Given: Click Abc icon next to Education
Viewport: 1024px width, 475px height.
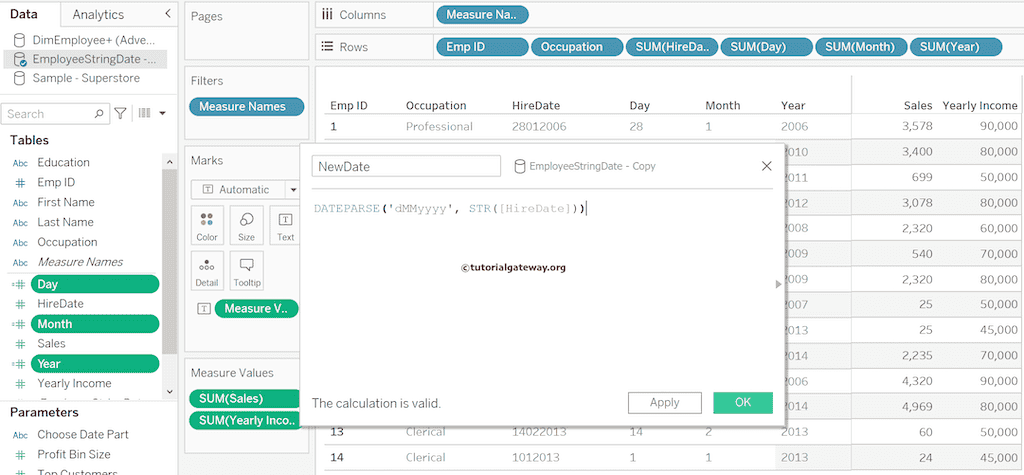Looking at the screenshot, I should [x=20, y=163].
